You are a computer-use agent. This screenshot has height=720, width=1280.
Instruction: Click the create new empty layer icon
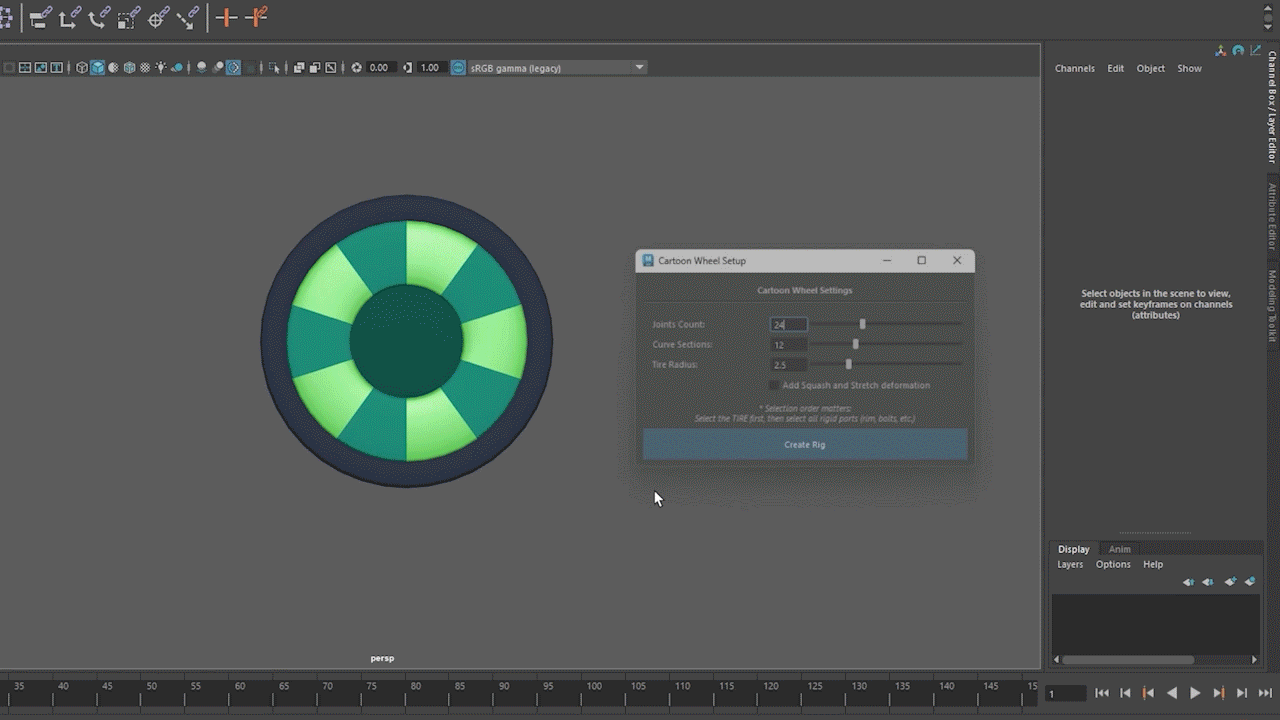(1230, 581)
